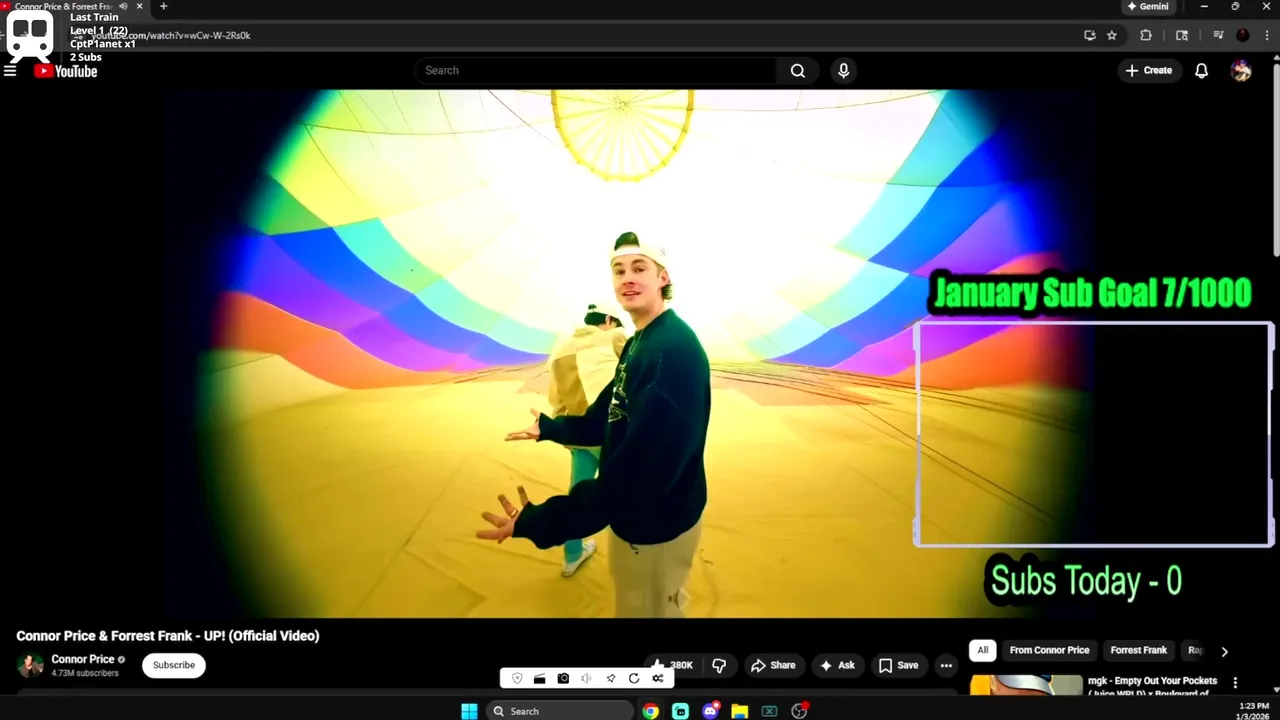Start voice search with the microphone
Screen dimensions: 1280x720
point(843,71)
